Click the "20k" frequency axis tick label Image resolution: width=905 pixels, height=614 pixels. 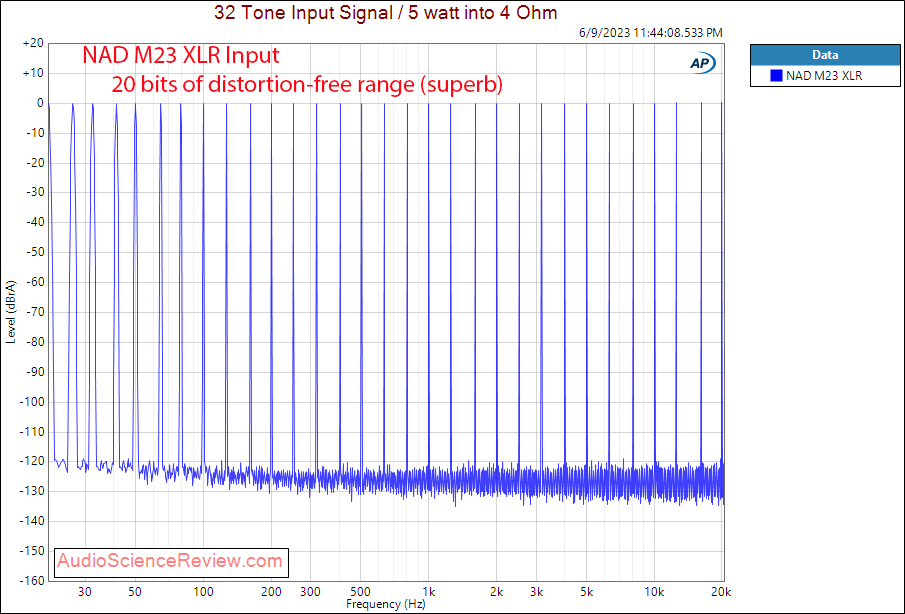tap(721, 592)
